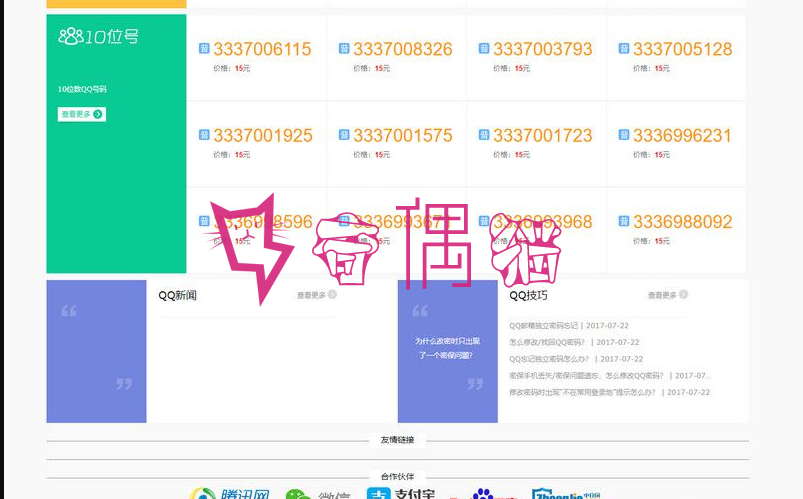Click the type icon beside 3337001575
Screen dimensions: 803x499
tap(344, 135)
